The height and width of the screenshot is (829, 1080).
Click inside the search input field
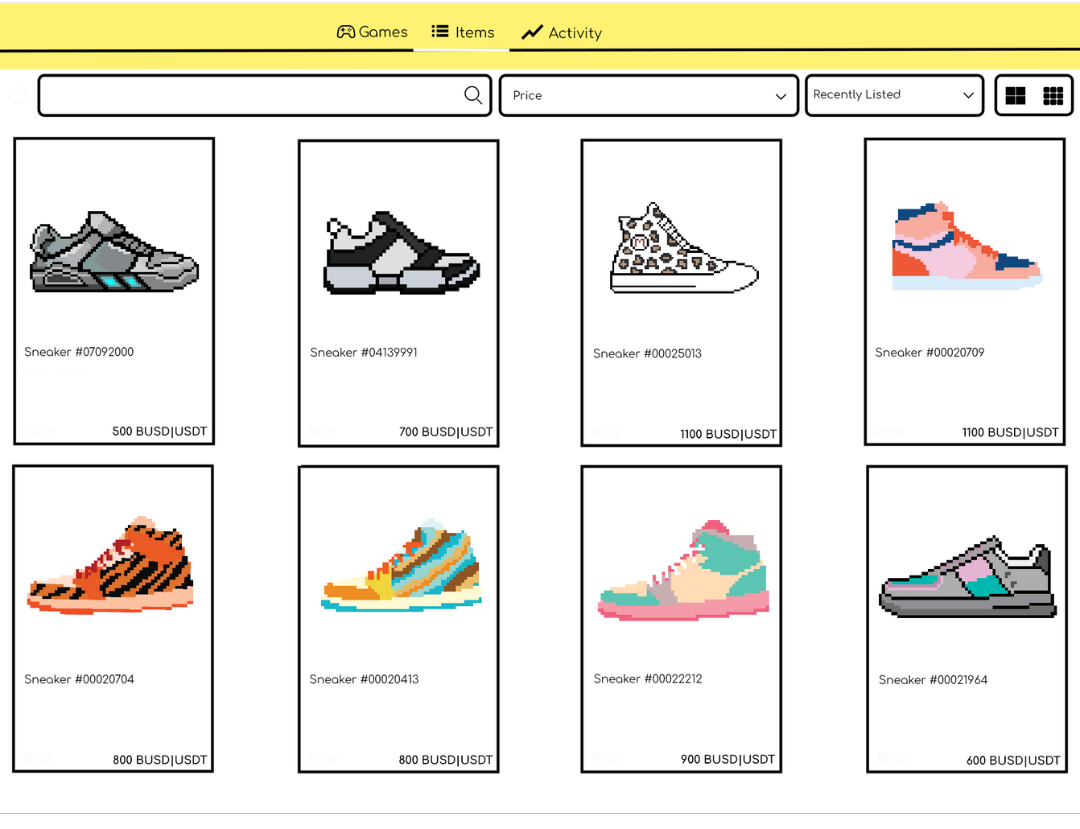coord(250,96)
